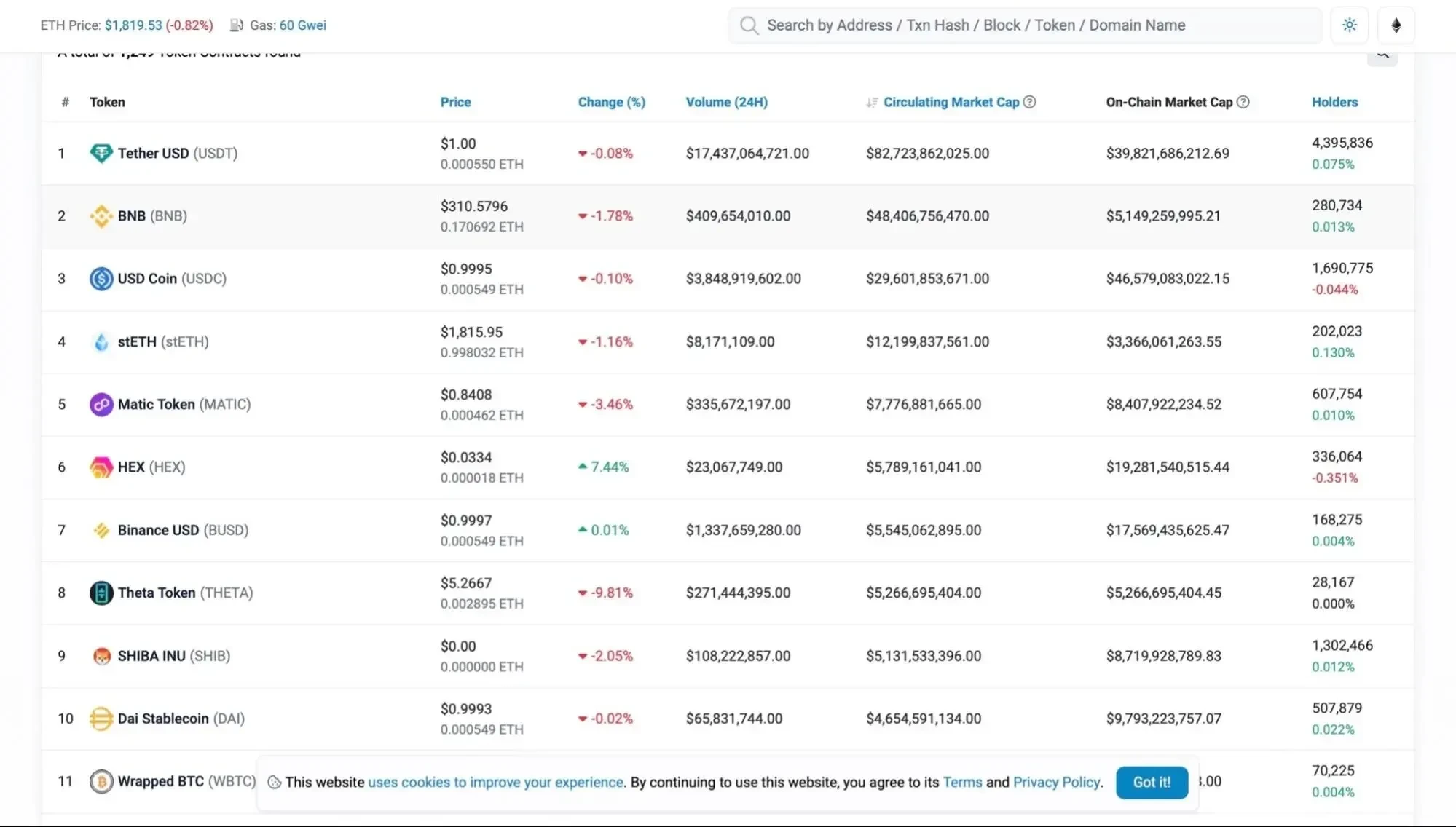Click the Dai Stablecoin logo
This screenshot has width=1456, height=827.
(101, 719)
